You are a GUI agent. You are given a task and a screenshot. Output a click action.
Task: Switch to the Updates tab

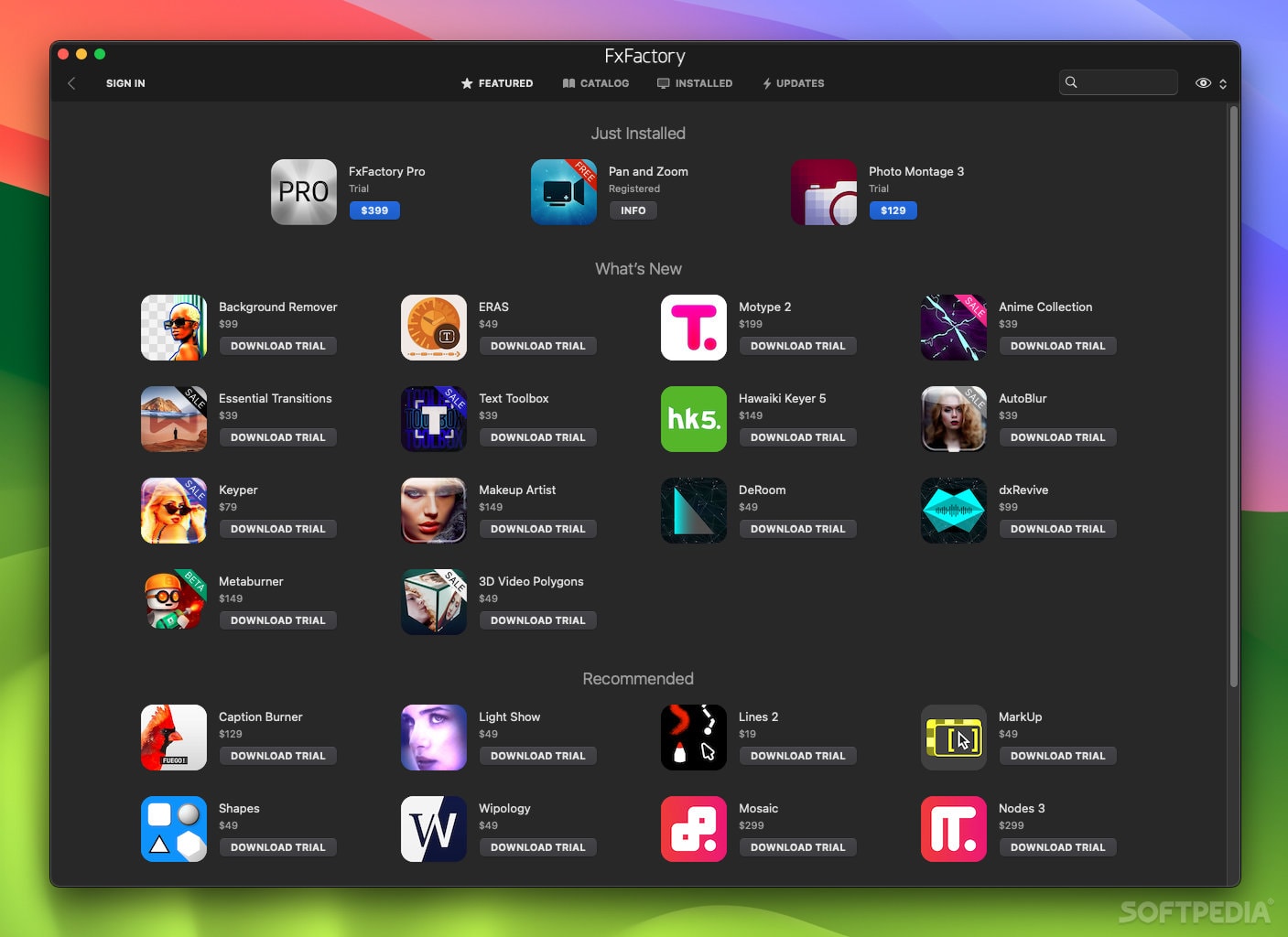pyautogui.click(x=793, y=83)
